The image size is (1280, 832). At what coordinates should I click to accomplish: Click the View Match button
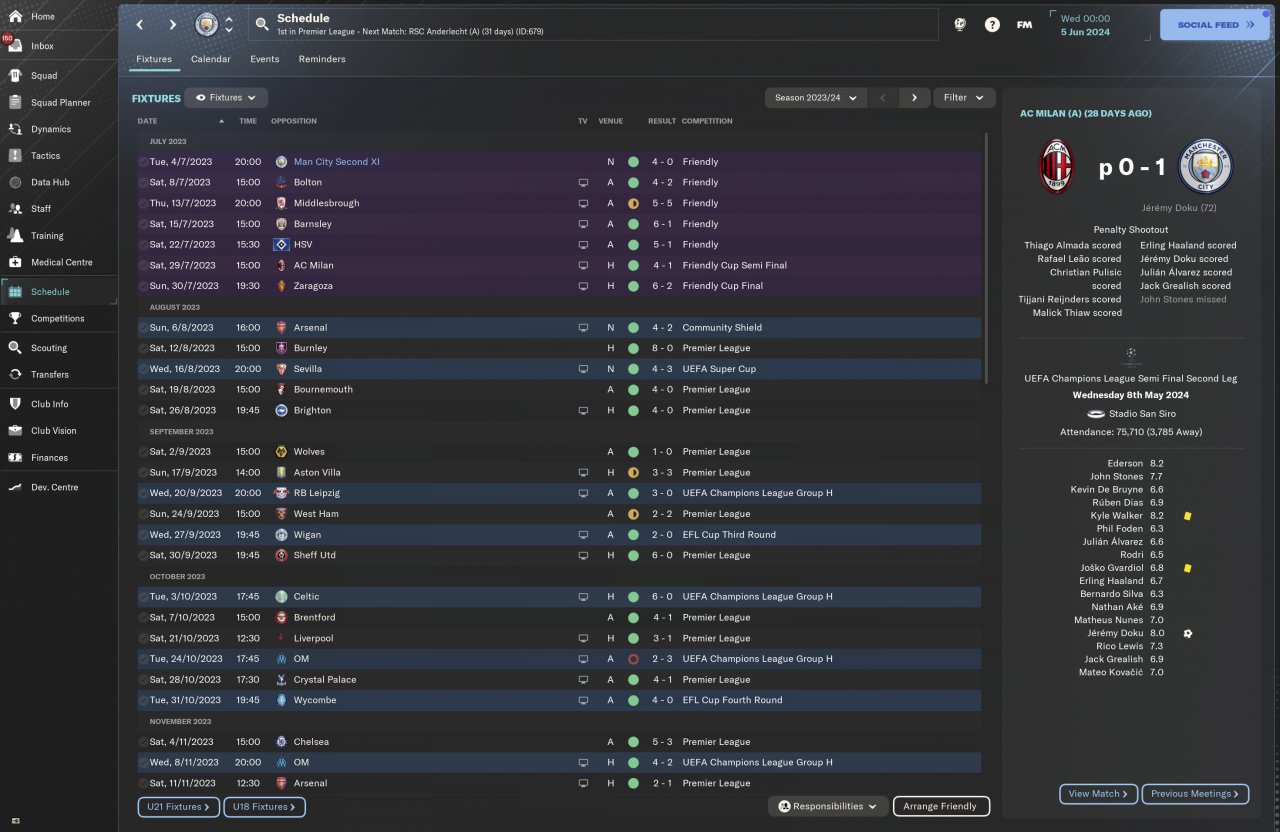1098,794
